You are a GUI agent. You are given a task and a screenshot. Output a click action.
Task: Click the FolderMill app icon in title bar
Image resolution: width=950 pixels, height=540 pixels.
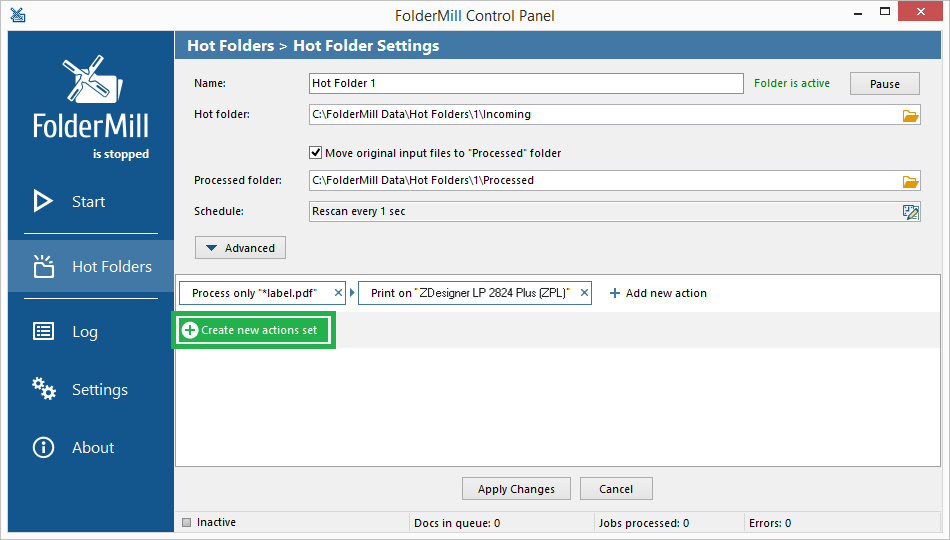click(18, 15)
